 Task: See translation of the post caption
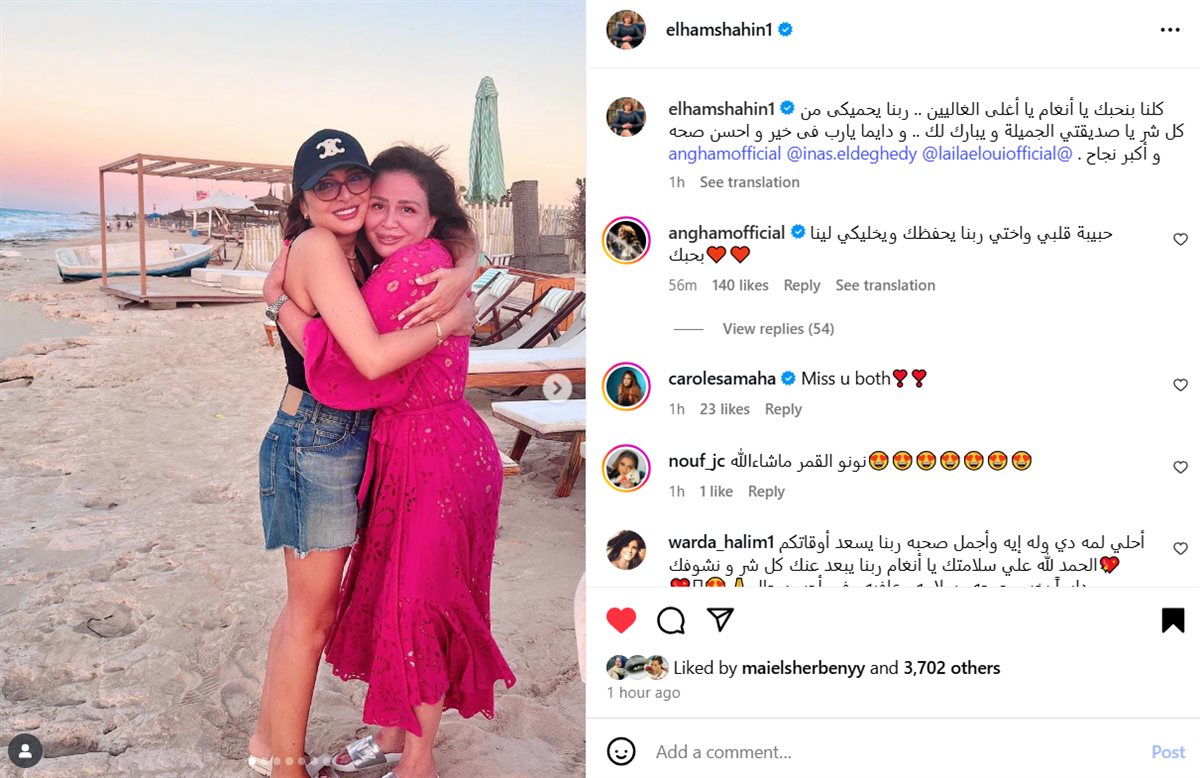(749, 182)
